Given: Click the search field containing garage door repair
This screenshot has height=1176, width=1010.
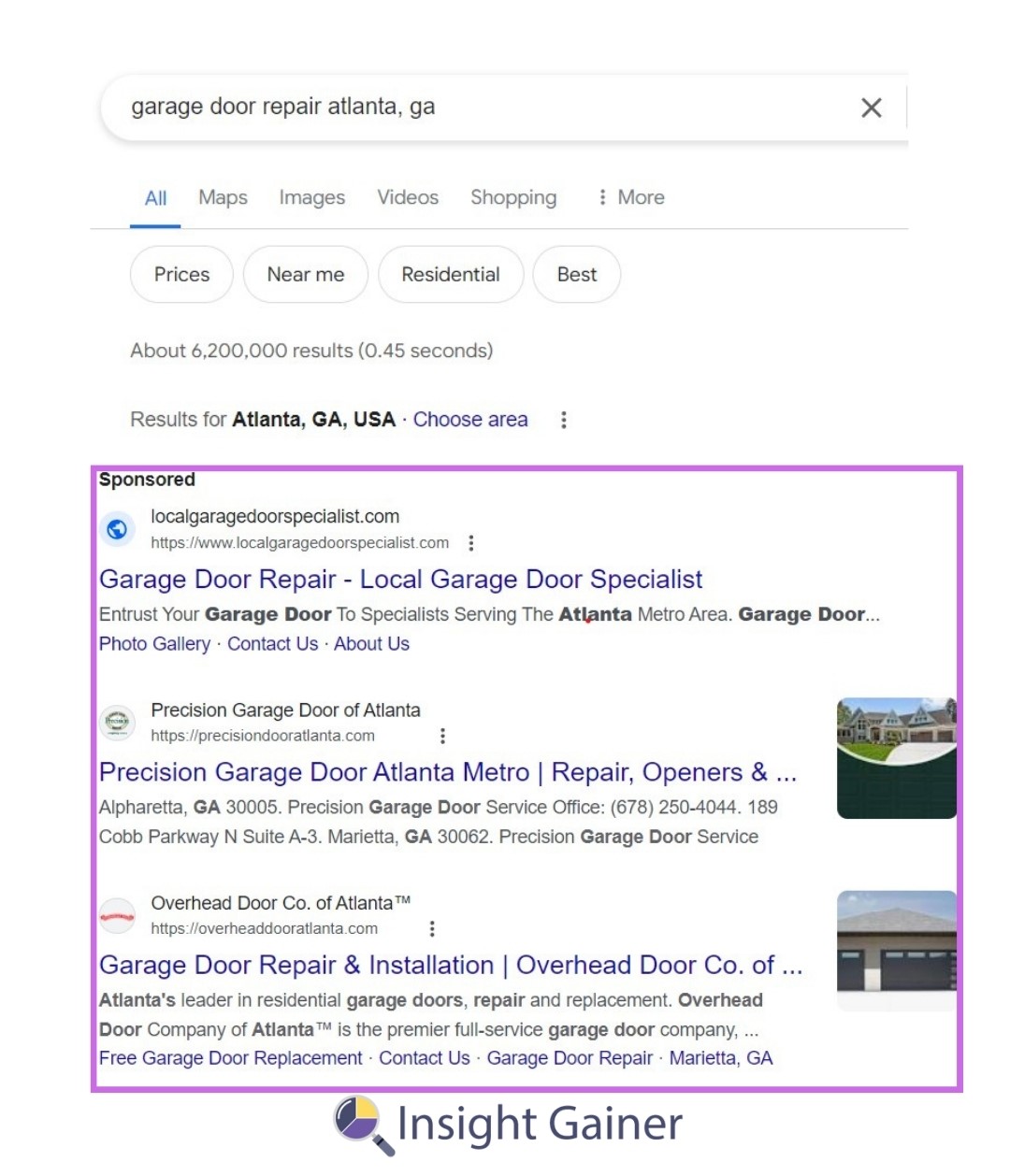Looking at the screenshot, I should point(505,108).
